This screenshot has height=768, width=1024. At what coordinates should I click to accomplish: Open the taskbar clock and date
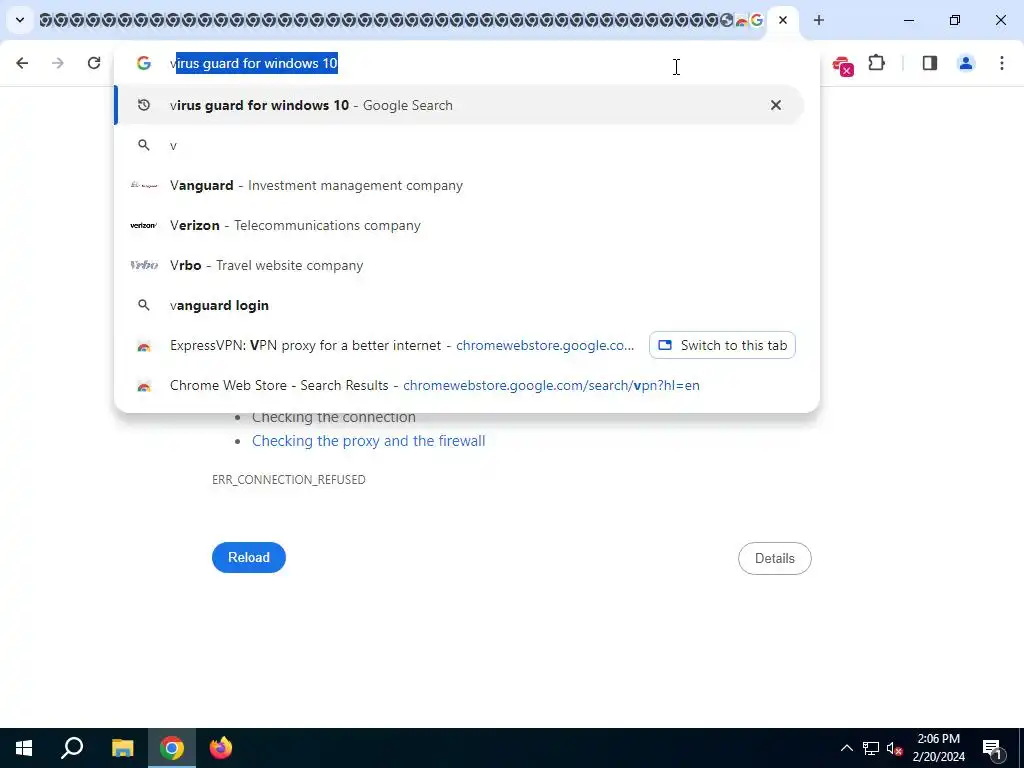click(938, 748)
